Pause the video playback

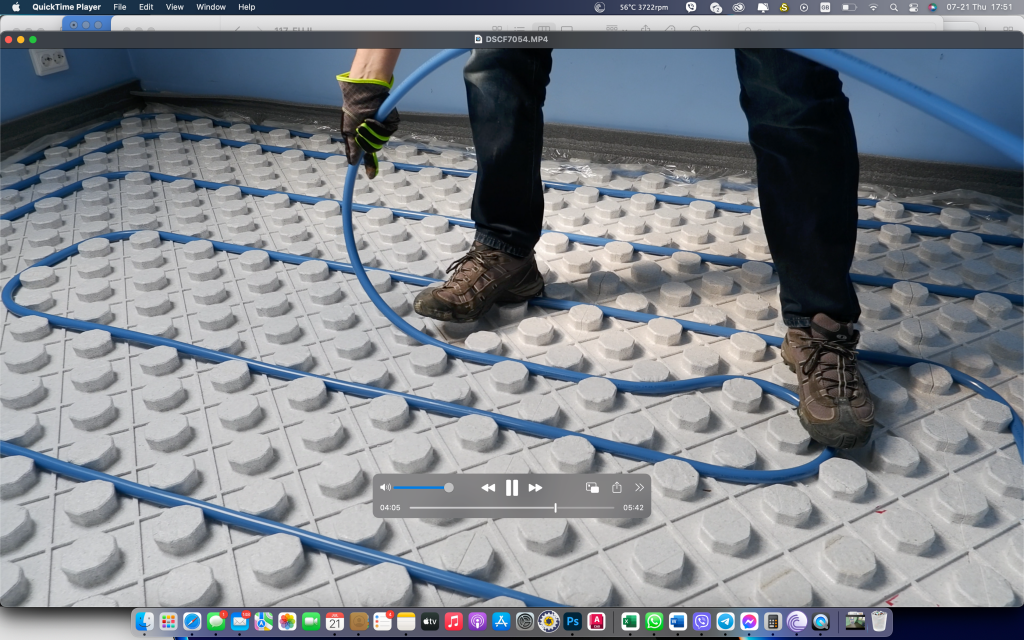511,488
